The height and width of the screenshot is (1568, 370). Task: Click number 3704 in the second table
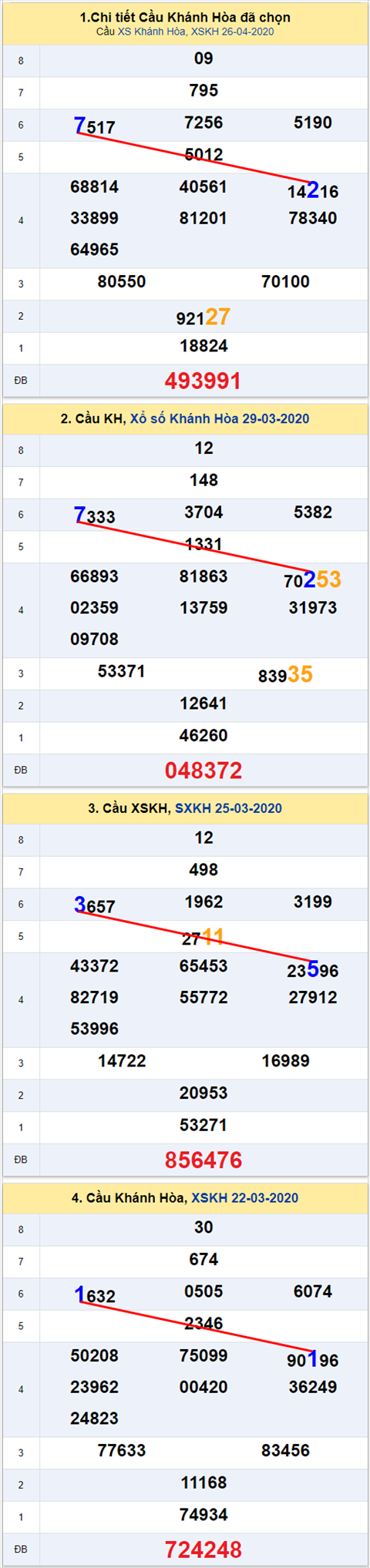tap(203, 512)
